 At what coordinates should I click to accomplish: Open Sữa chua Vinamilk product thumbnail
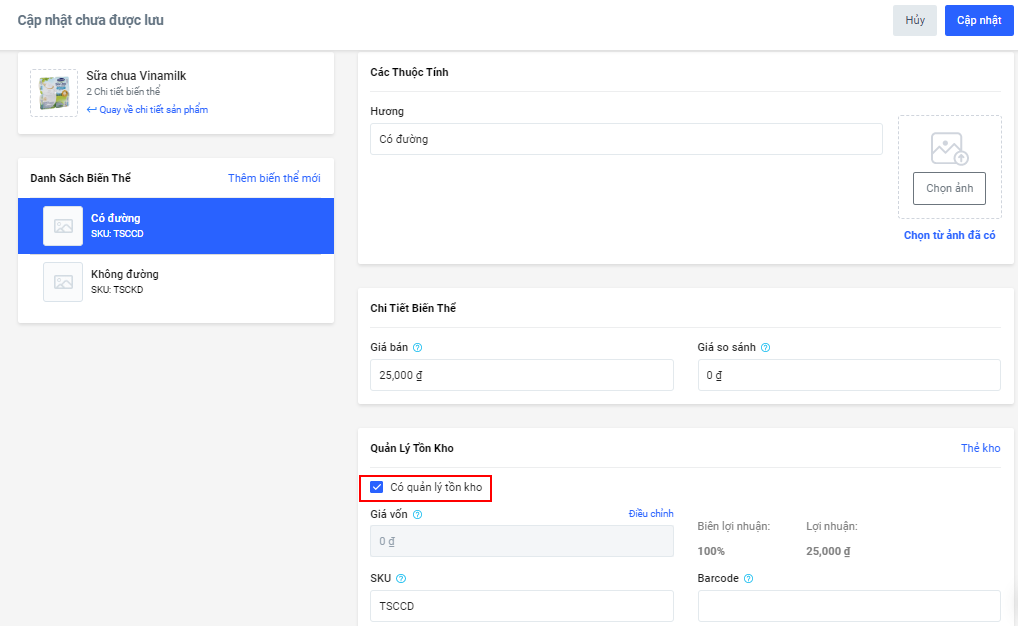pos(54,93)
